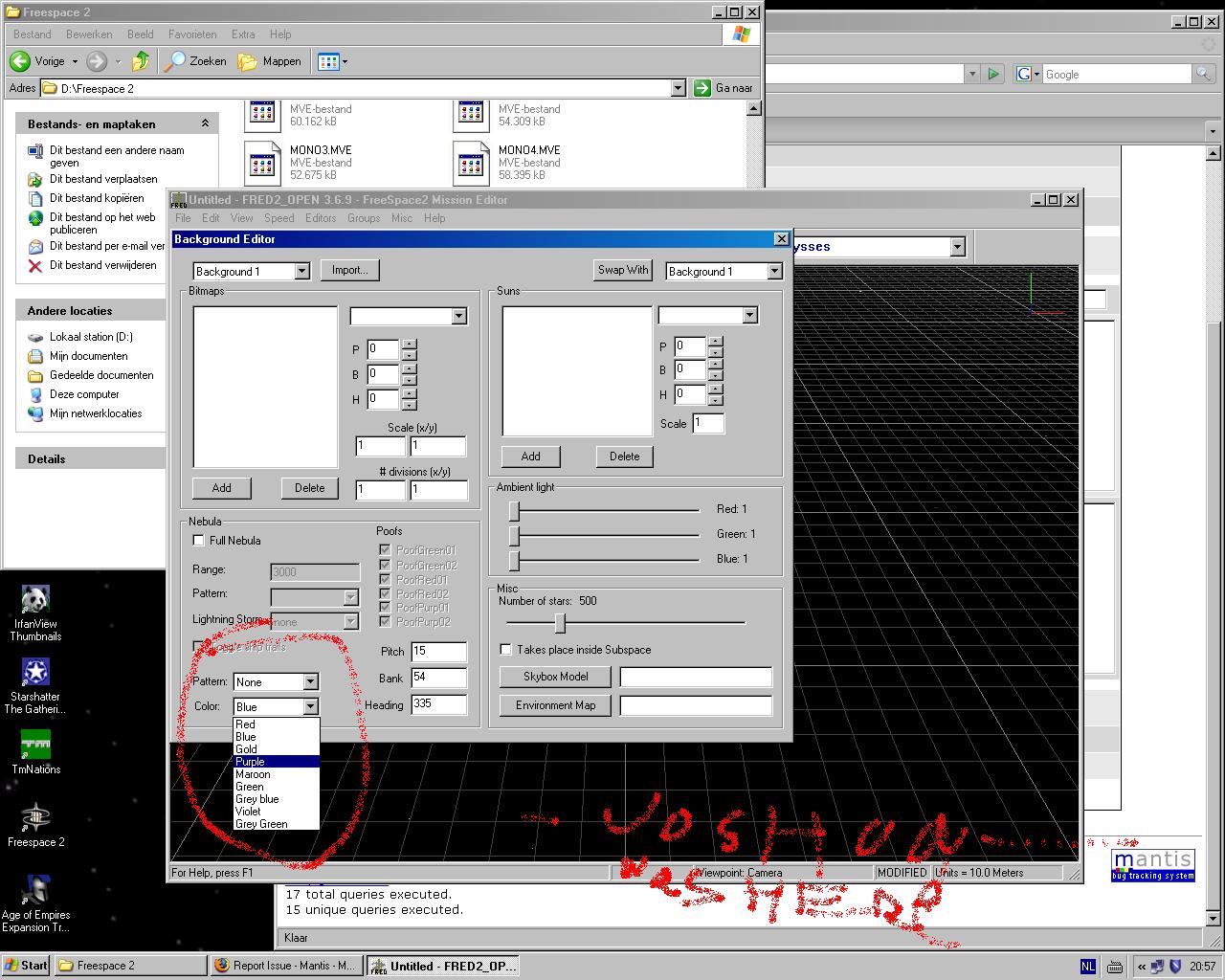Click the Suns Scale input field
This screenshot has width=1225, height=980.
[708, 423]
